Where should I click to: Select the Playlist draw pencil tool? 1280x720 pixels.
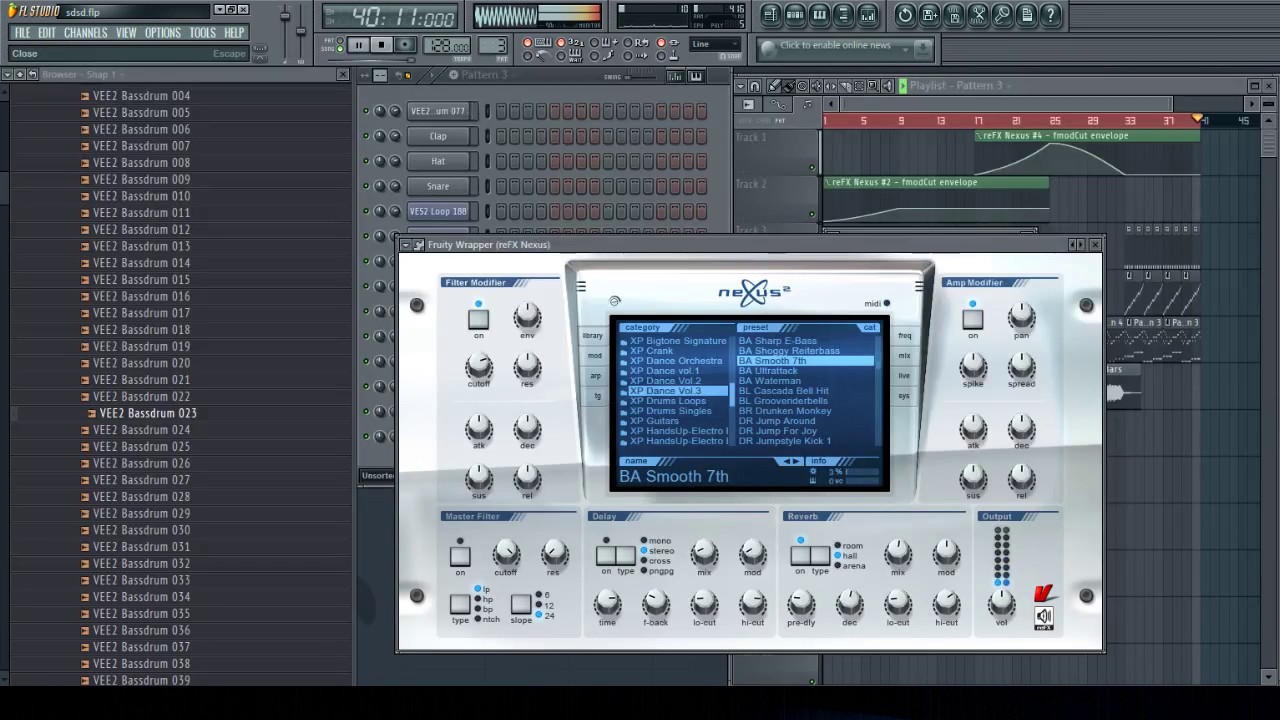[774, 86]
